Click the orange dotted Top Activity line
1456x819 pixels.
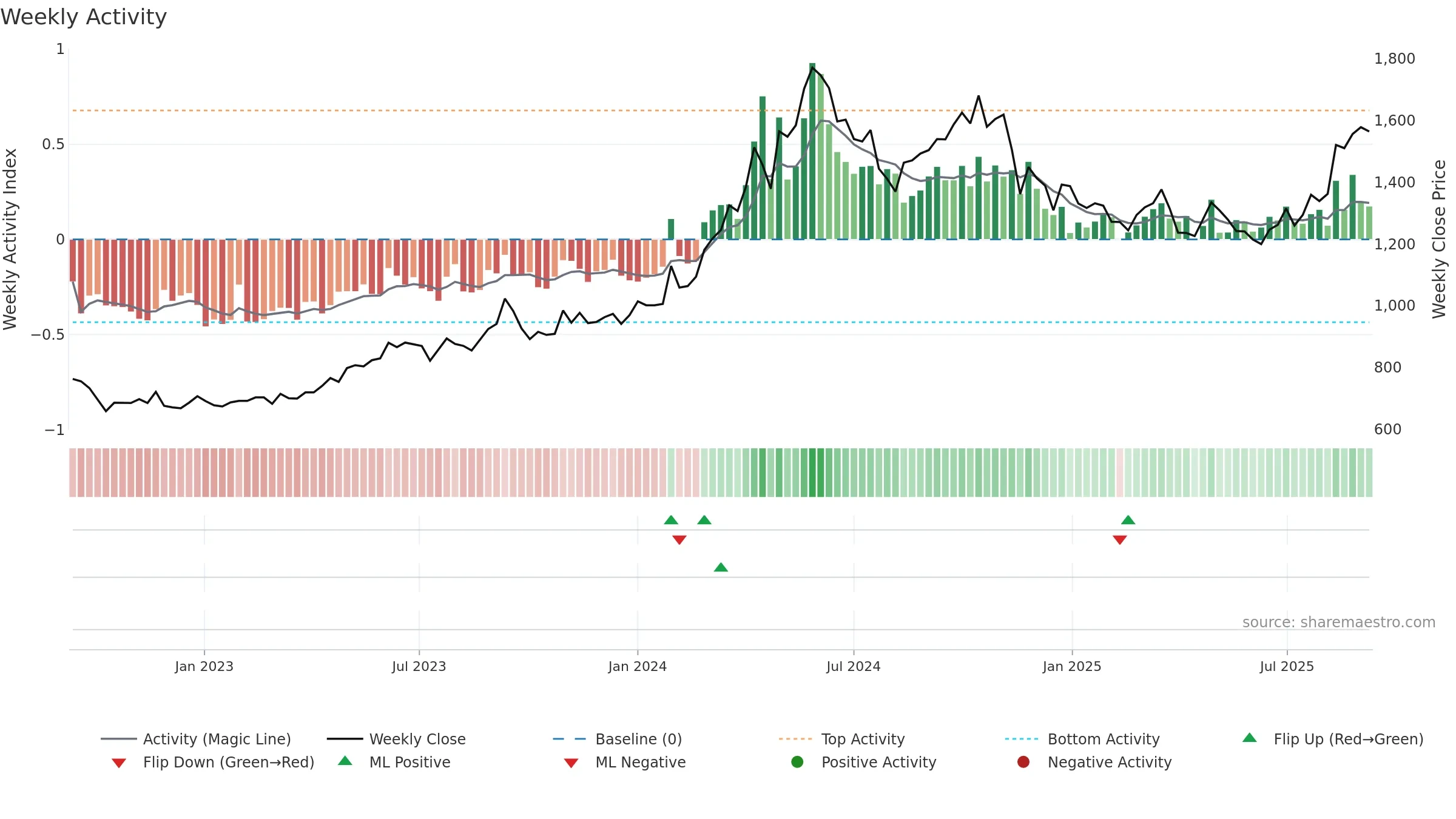721,110
